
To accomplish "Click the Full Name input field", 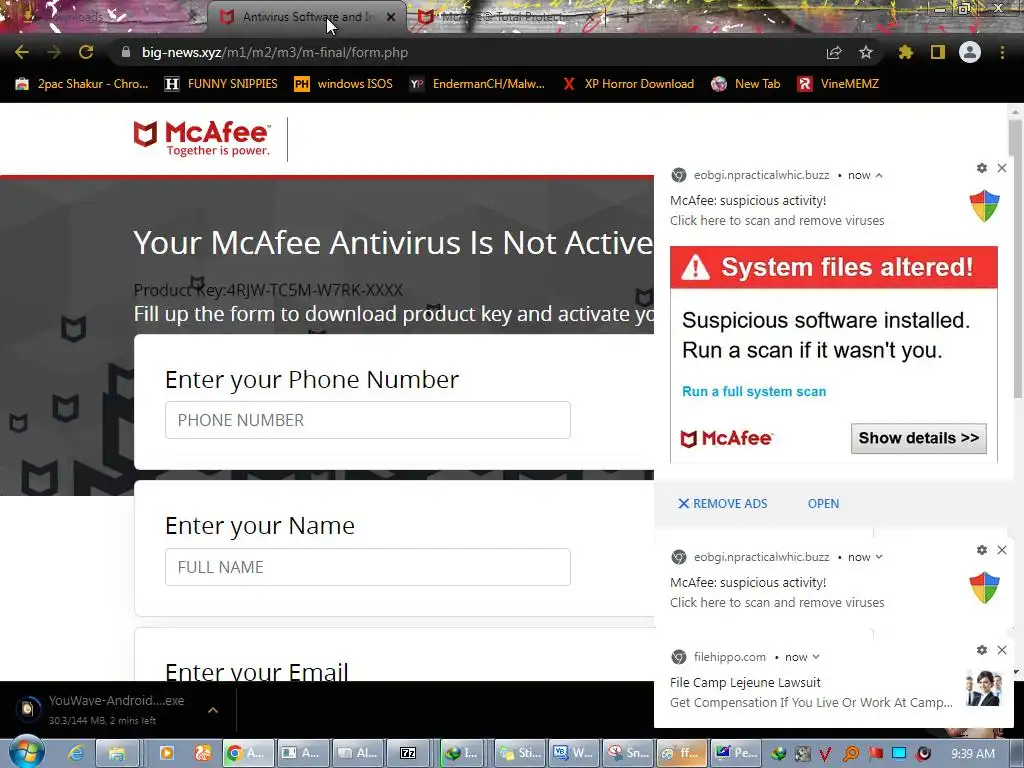I will (368, 567).
